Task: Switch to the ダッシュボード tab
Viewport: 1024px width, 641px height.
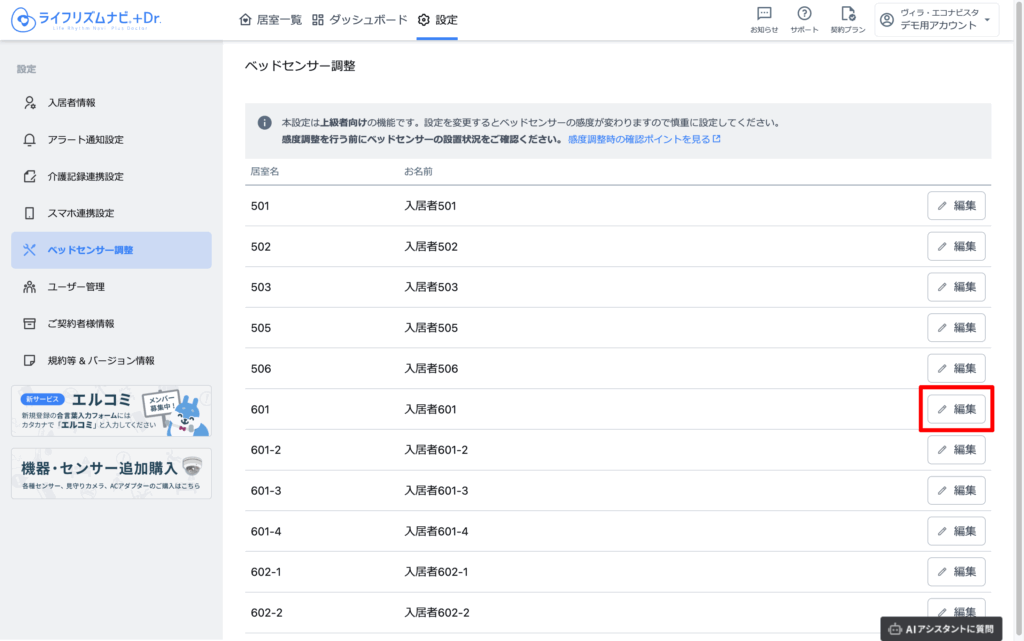Action: point(360,20)
